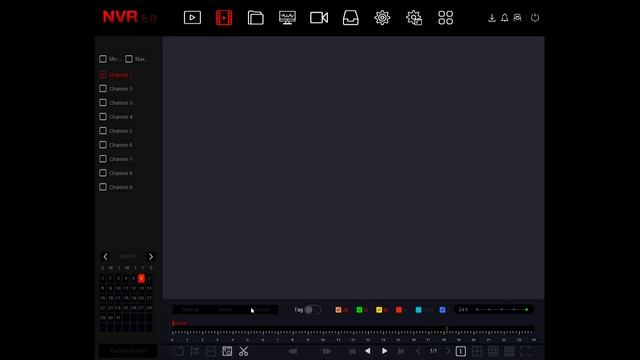Check the Channel 6 checkbox

click(x=103, y=145)
